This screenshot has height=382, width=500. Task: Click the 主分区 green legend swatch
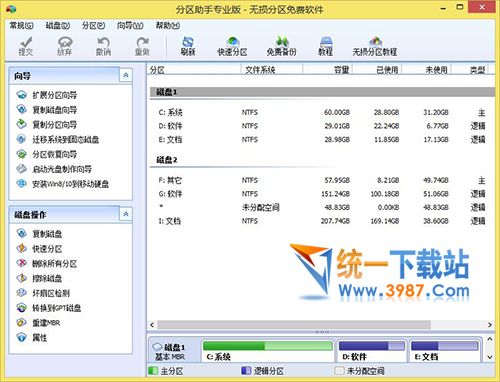[153, 371]
